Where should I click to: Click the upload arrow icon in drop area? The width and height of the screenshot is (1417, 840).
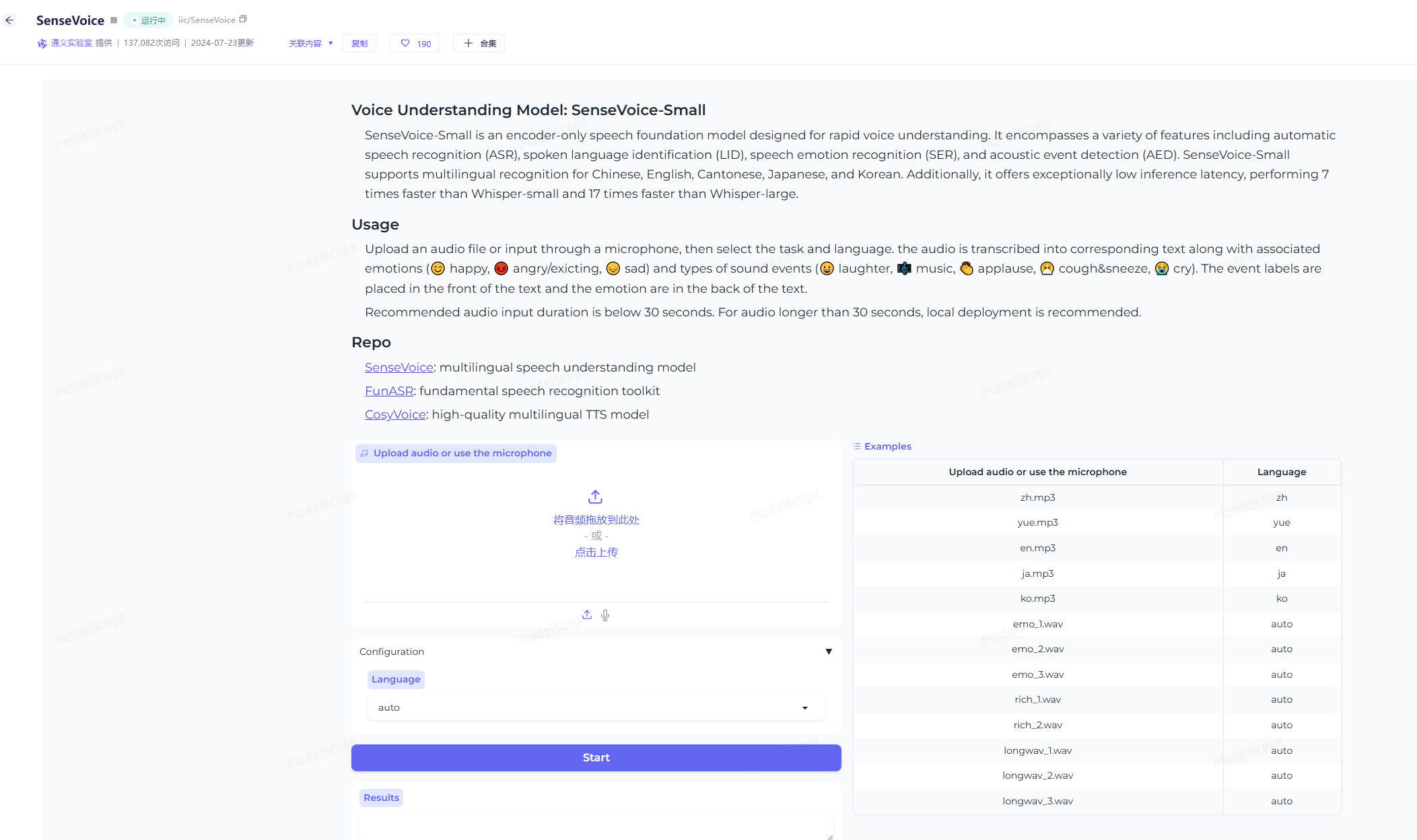pyautogui.click(x=595, y=497)
